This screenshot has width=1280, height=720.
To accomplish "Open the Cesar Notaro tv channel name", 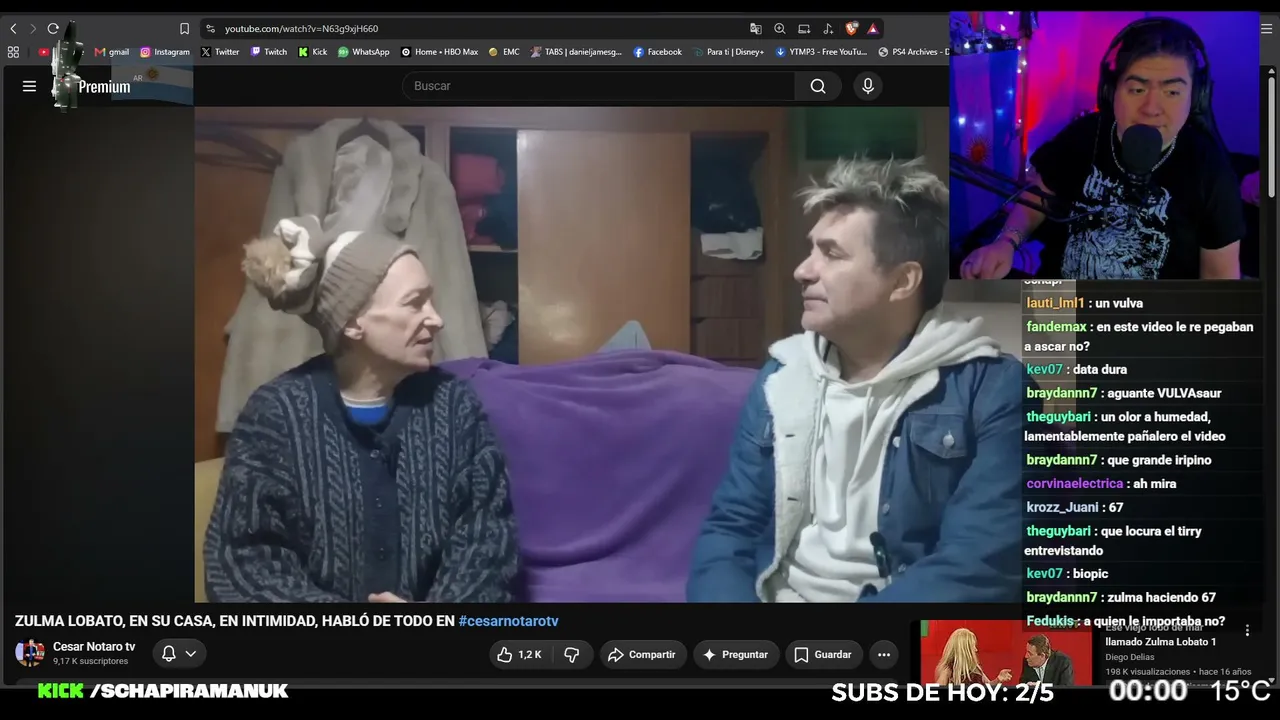I will pyautogui.click(x=94, y=647).
